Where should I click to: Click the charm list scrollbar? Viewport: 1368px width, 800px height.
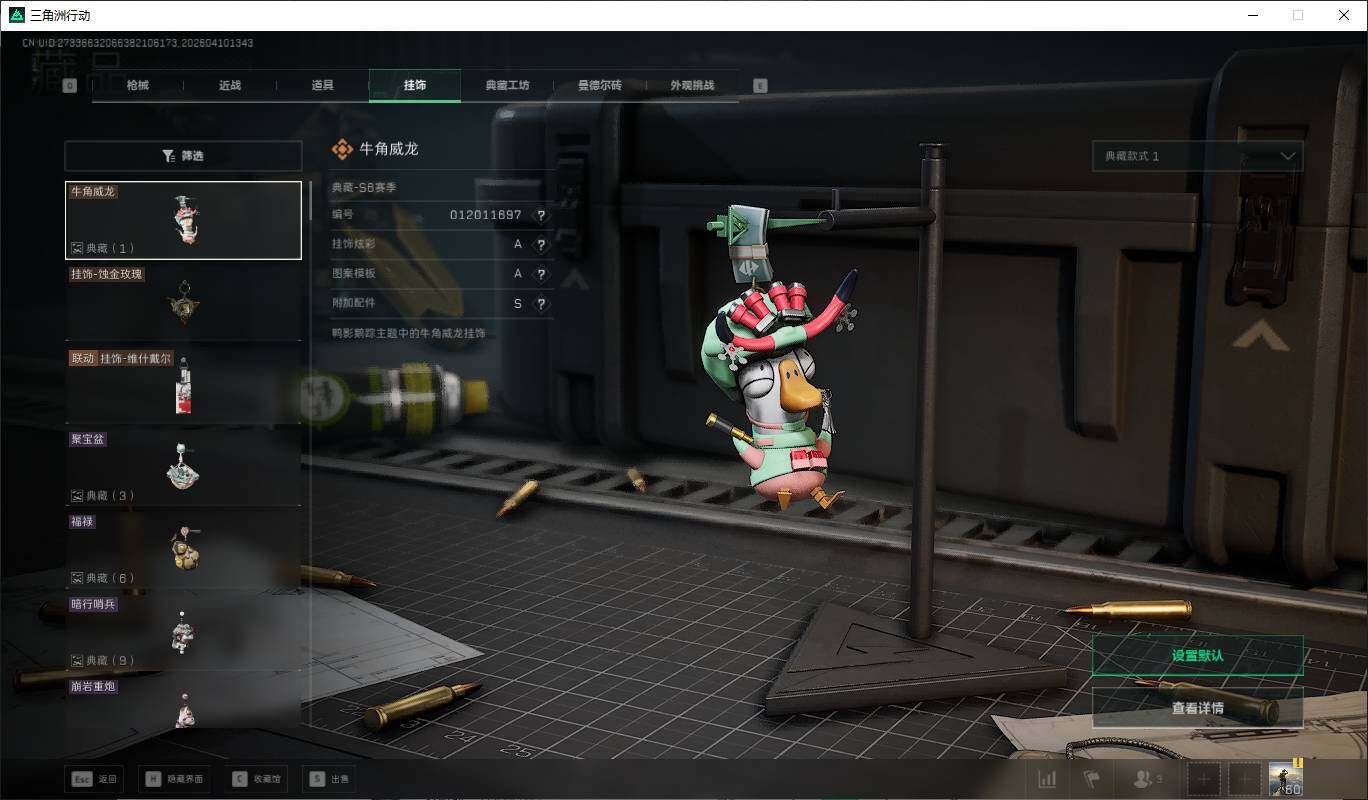[x=310, y=200]
